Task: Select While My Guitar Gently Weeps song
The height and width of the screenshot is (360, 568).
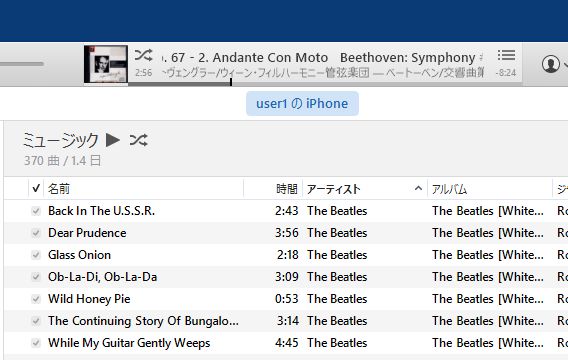Action: [x=129, y=343]
